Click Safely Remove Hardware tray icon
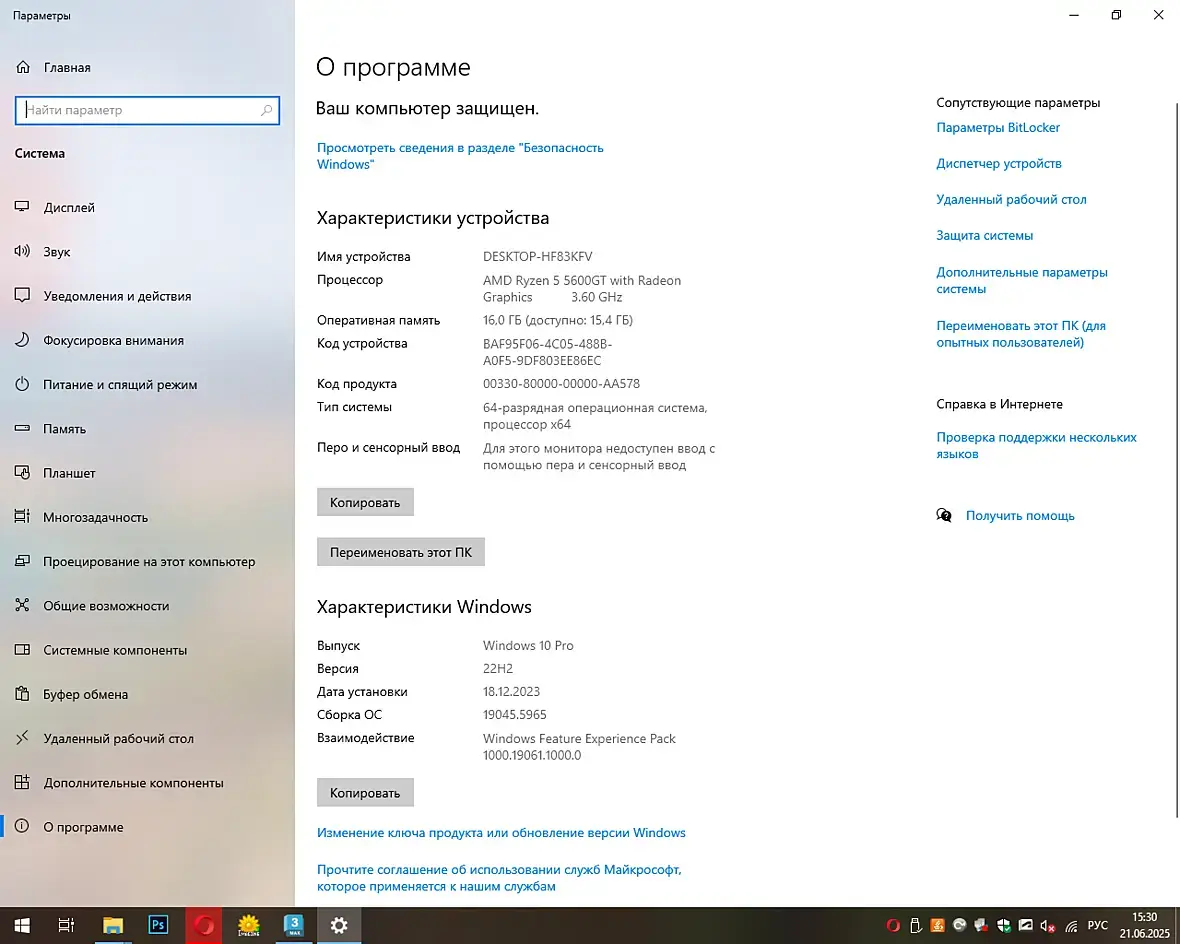The width and height of the screenshot is (1180, 944). tap(915, 926)
